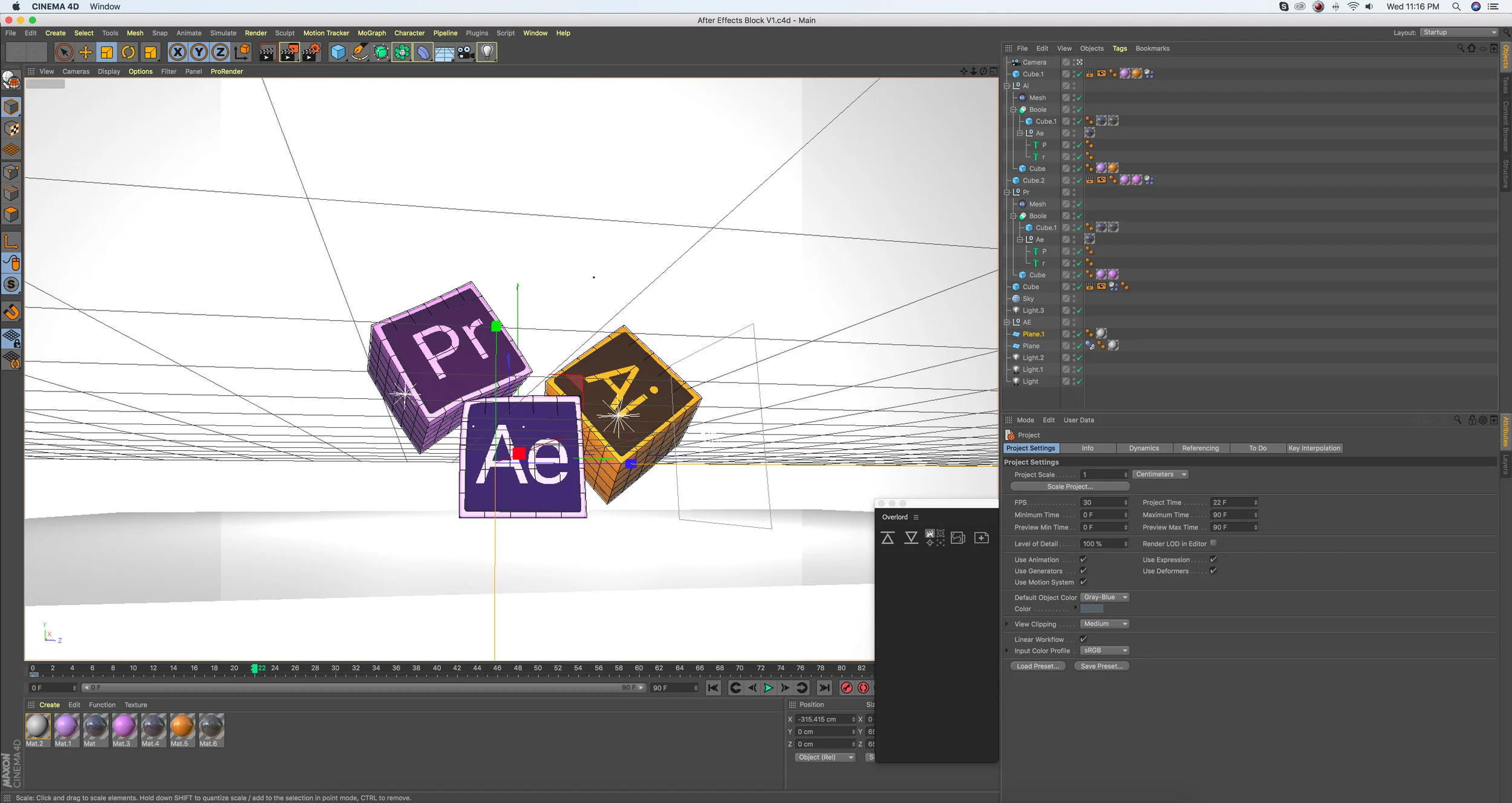
Task: Activate the highlighted Scale tool
Action: pyautogui.click(x=107, y=53)
